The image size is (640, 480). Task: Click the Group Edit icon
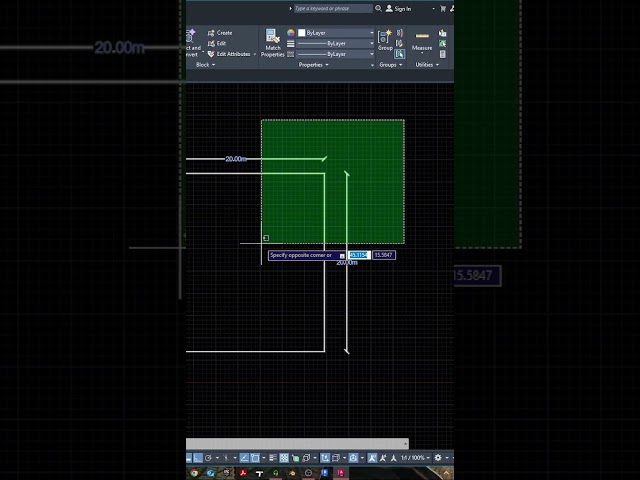pyautogui.click(x=400, y=43)
